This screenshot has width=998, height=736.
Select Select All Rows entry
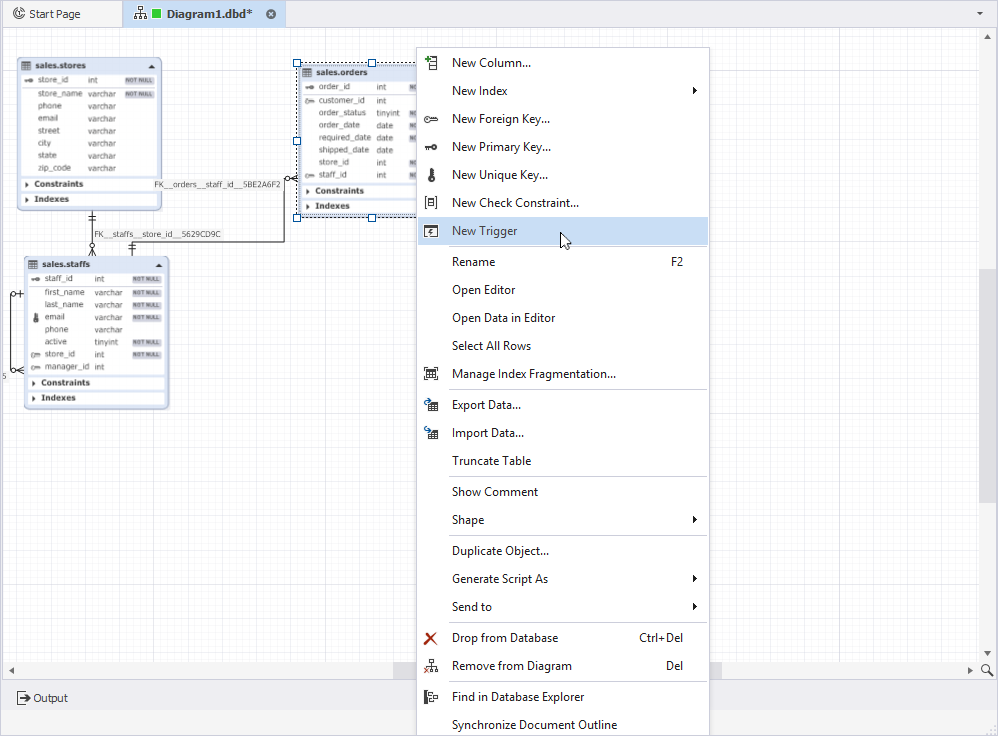coord(563,346)
